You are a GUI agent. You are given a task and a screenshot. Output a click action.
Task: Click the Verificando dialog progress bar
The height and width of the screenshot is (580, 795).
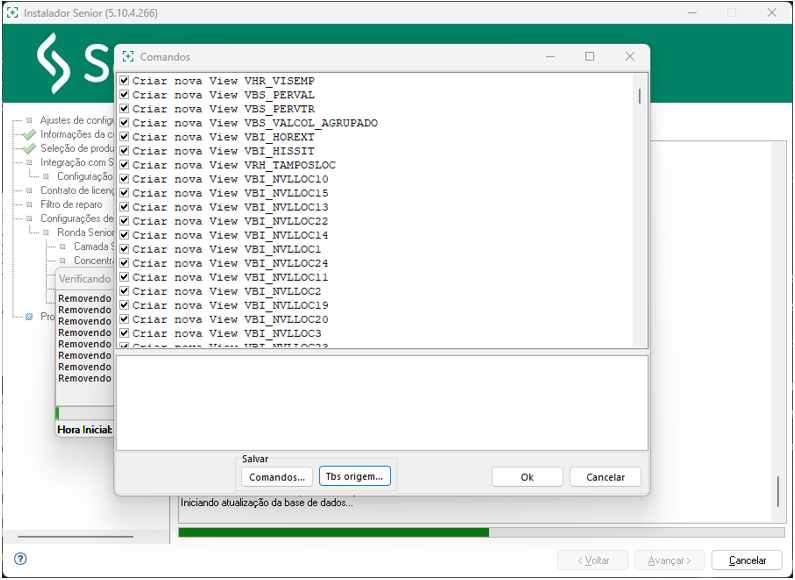coord(84,413)
